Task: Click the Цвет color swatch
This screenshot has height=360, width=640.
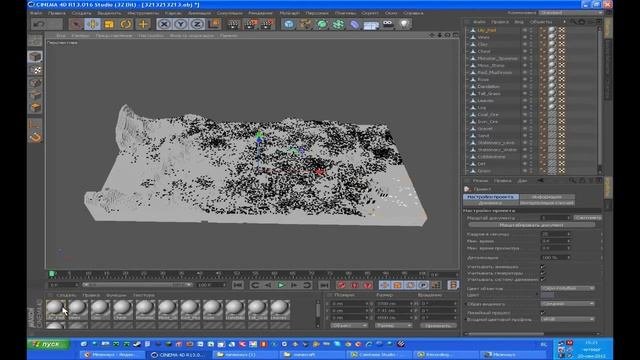Action: click(x=547, y=295)
